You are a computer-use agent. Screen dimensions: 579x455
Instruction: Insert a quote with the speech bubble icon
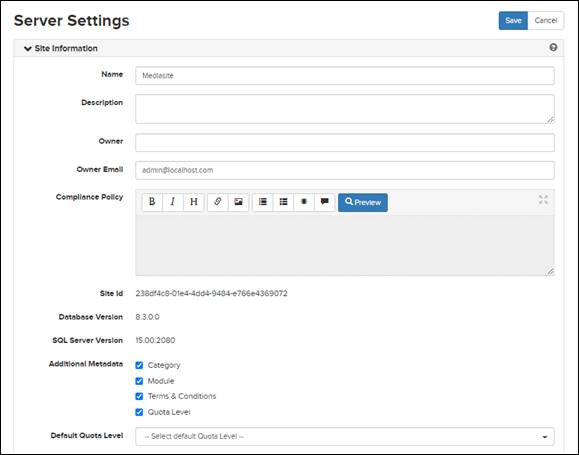(325, 202)
